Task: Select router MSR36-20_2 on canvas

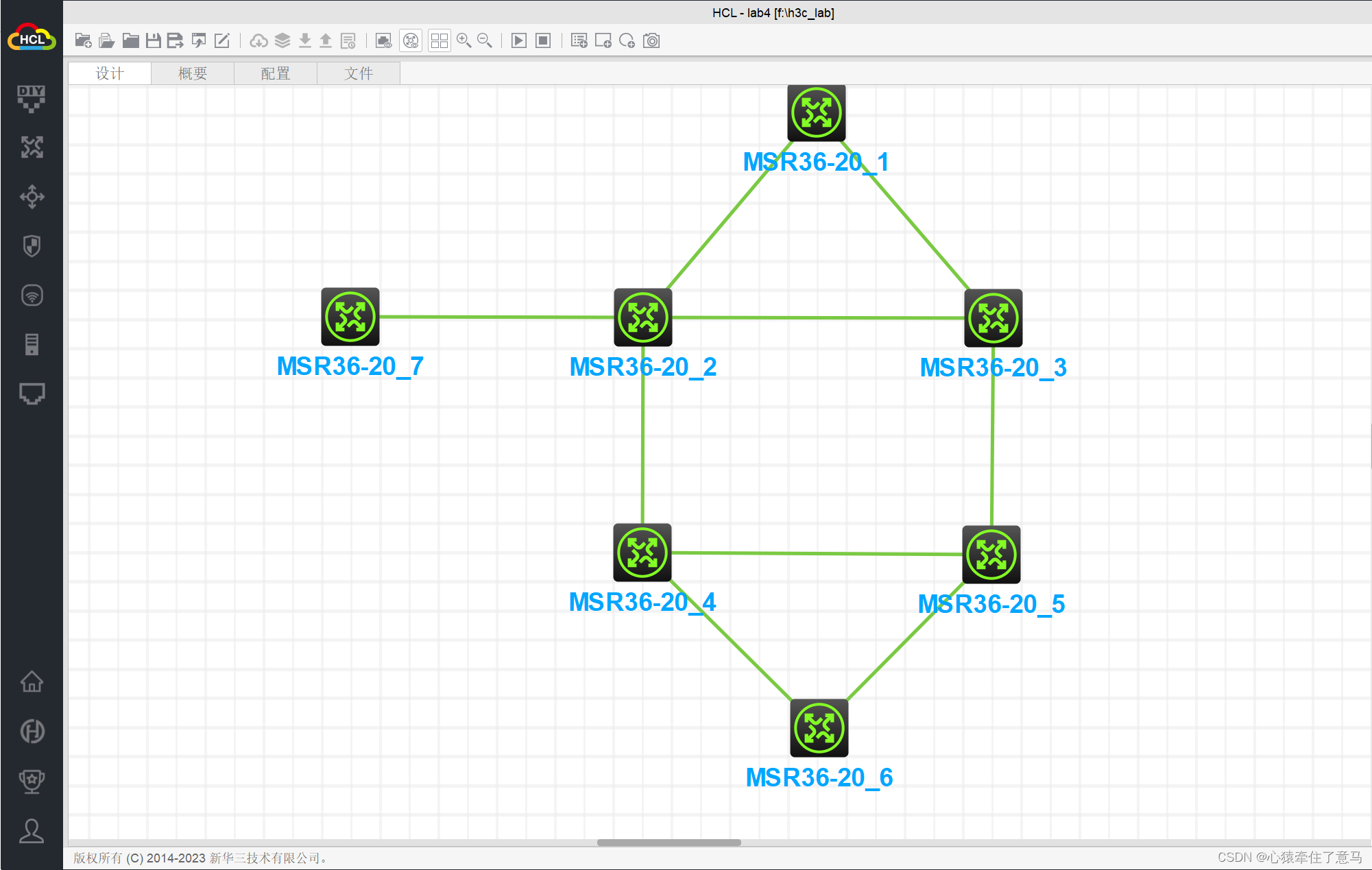Action: point(642,317)
